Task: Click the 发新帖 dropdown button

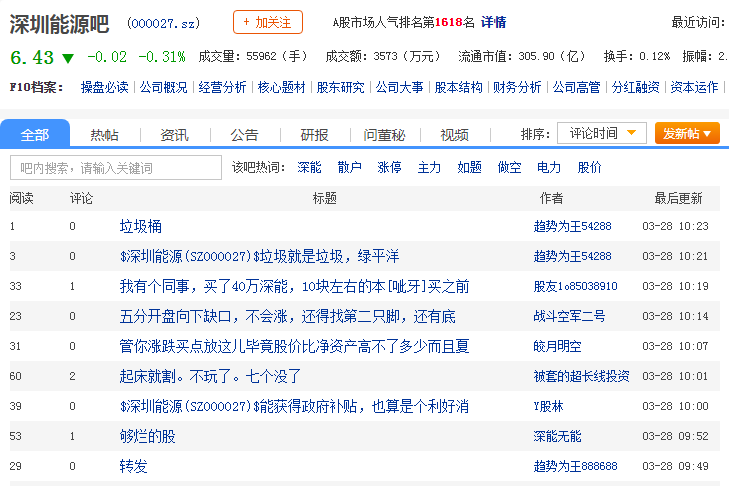Action: 687,133
